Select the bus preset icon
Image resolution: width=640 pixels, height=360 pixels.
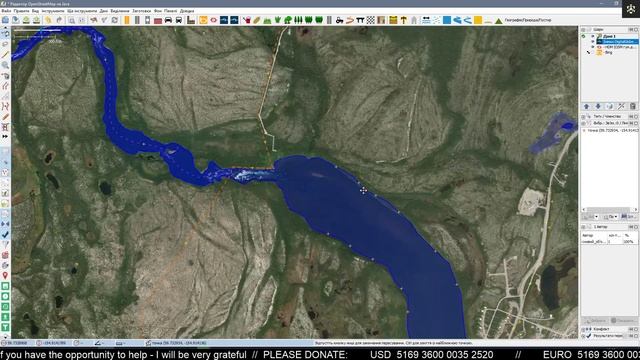click(179, 20)
